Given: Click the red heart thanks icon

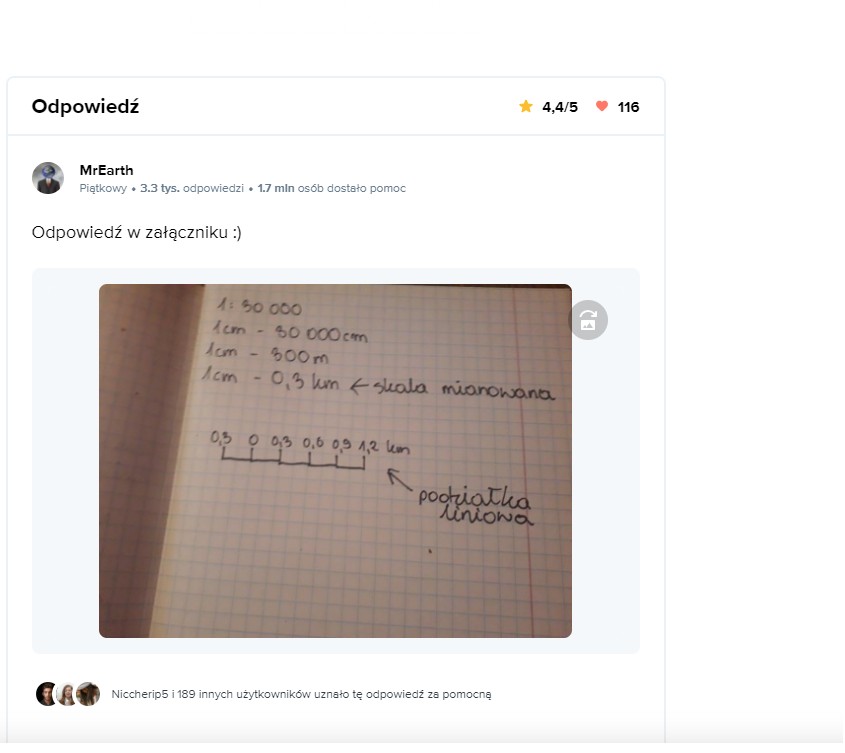Looking at the screenshot, I should coord(602,106).
